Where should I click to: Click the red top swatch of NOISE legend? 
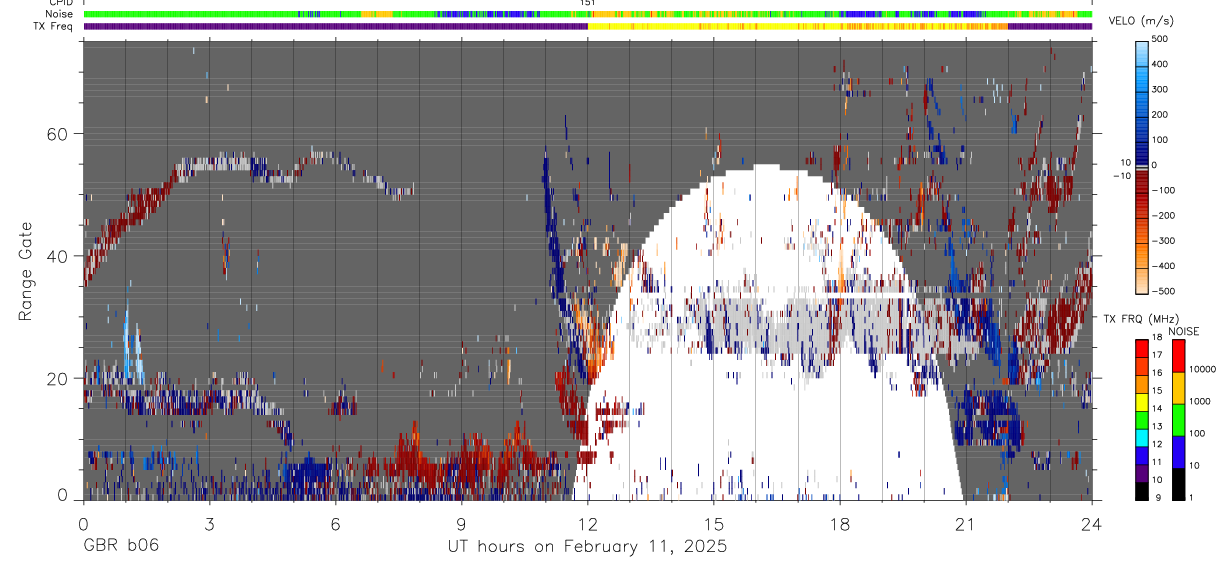pos(1178,356)
